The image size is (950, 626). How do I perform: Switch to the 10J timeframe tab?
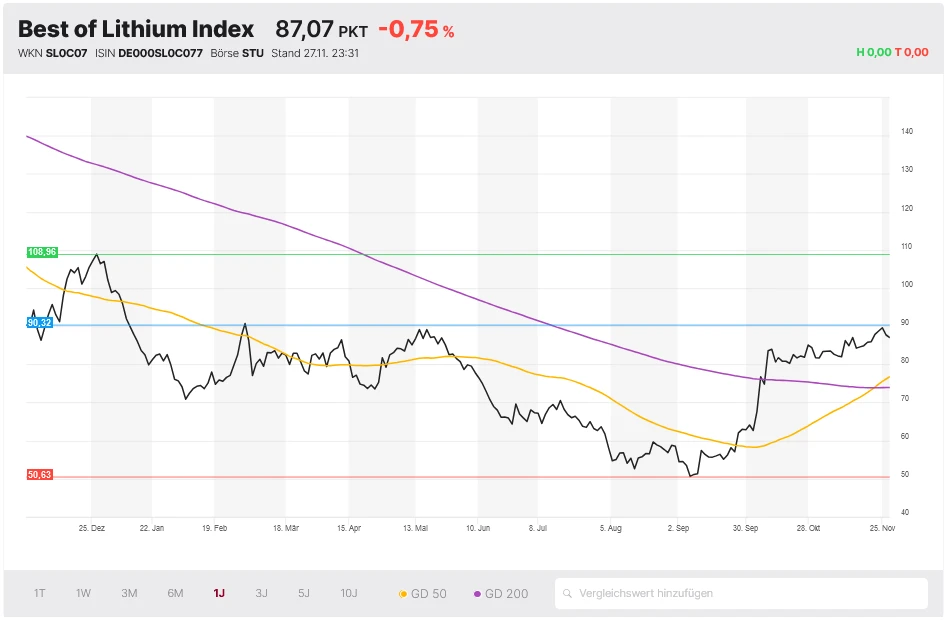(x=348, y=593)
